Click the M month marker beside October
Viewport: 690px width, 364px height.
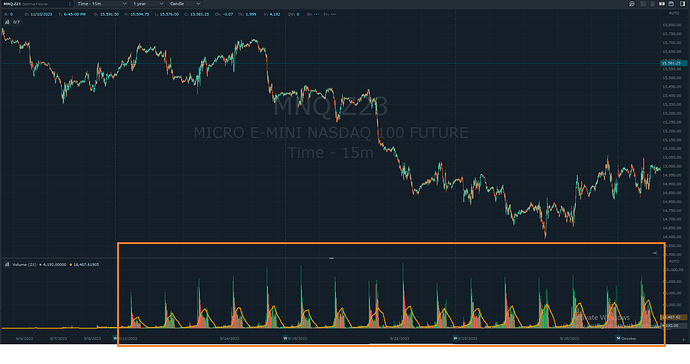[618, 338]
